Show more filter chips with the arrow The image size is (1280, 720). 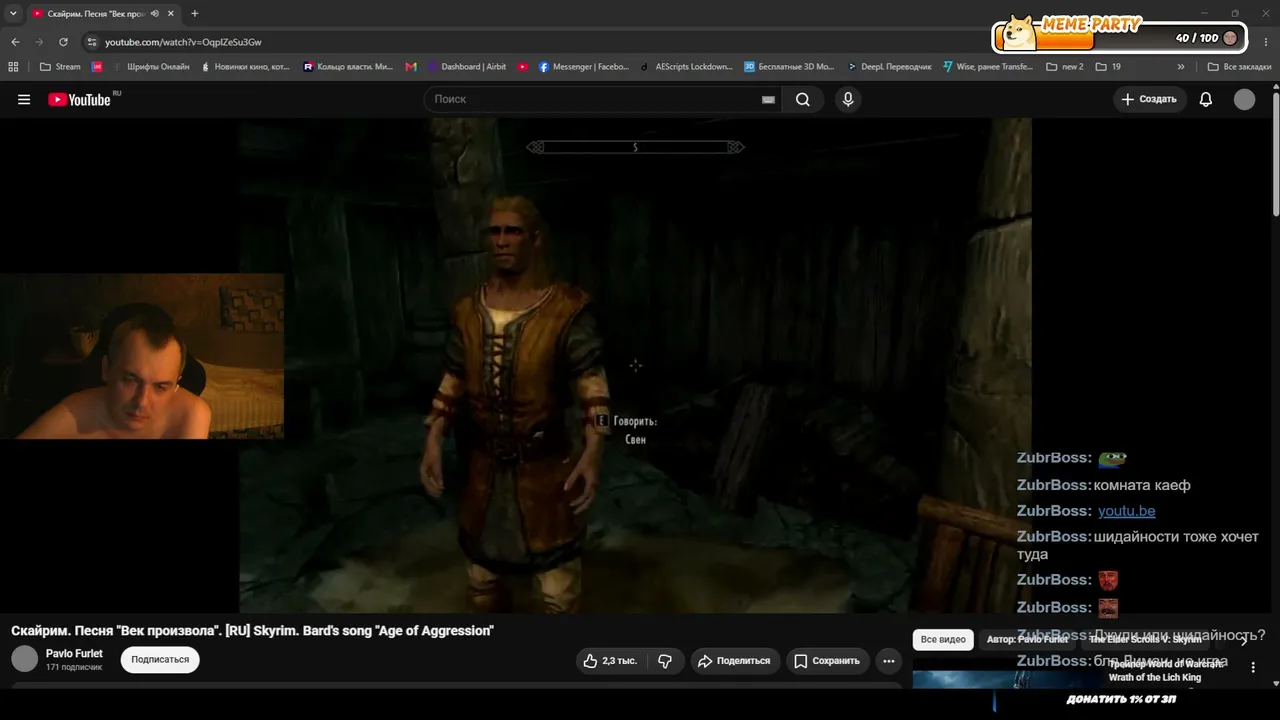1244,640
